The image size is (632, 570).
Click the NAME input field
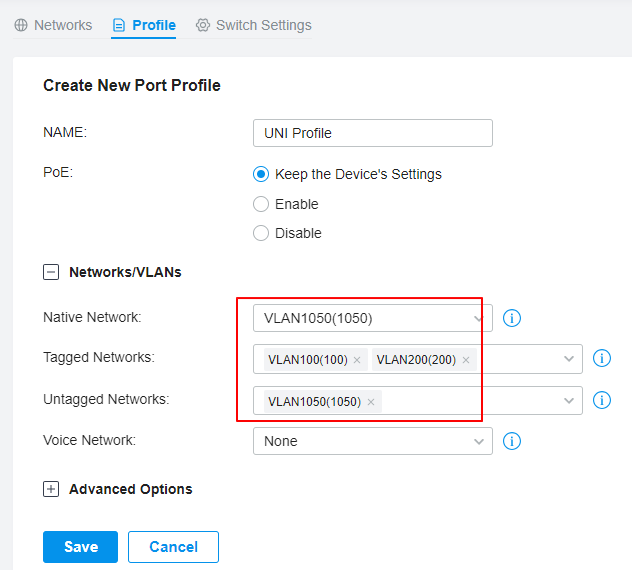coord(372,133)
